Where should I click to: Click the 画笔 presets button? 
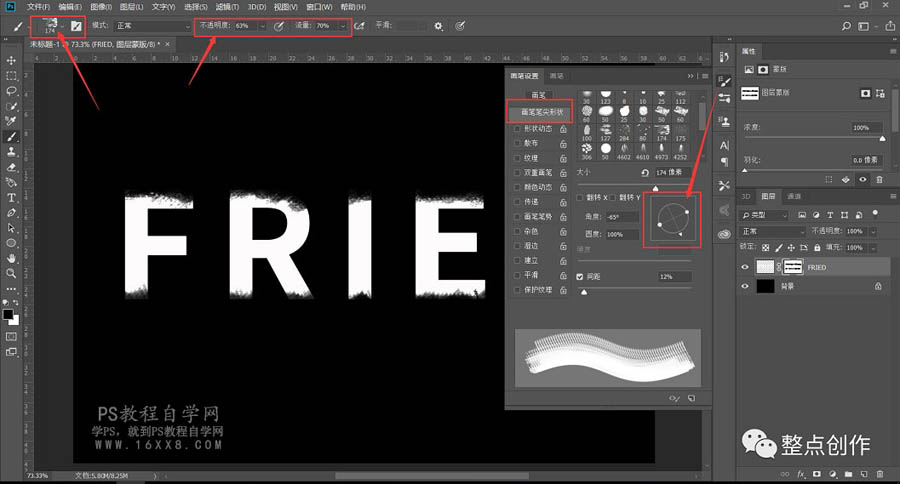(539, 95)
